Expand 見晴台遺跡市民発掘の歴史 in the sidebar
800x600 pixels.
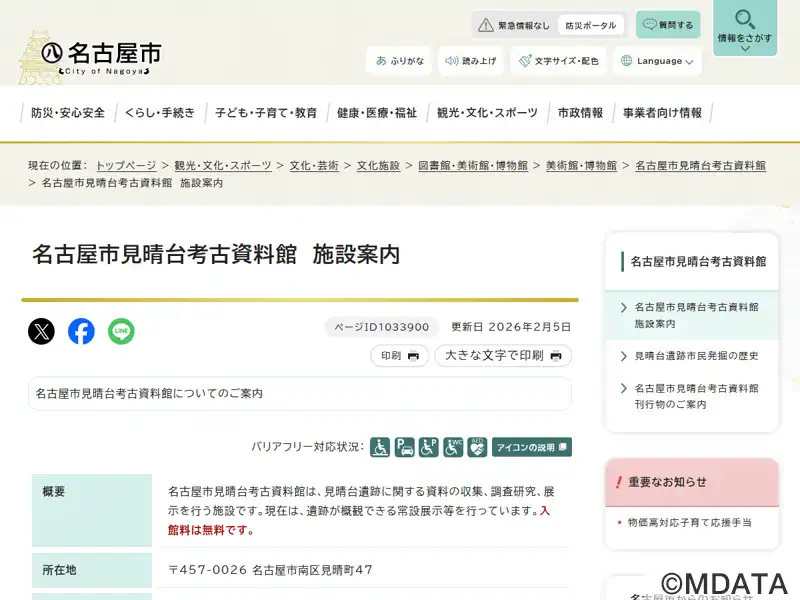pyautogui.click(x=696, y=356)
